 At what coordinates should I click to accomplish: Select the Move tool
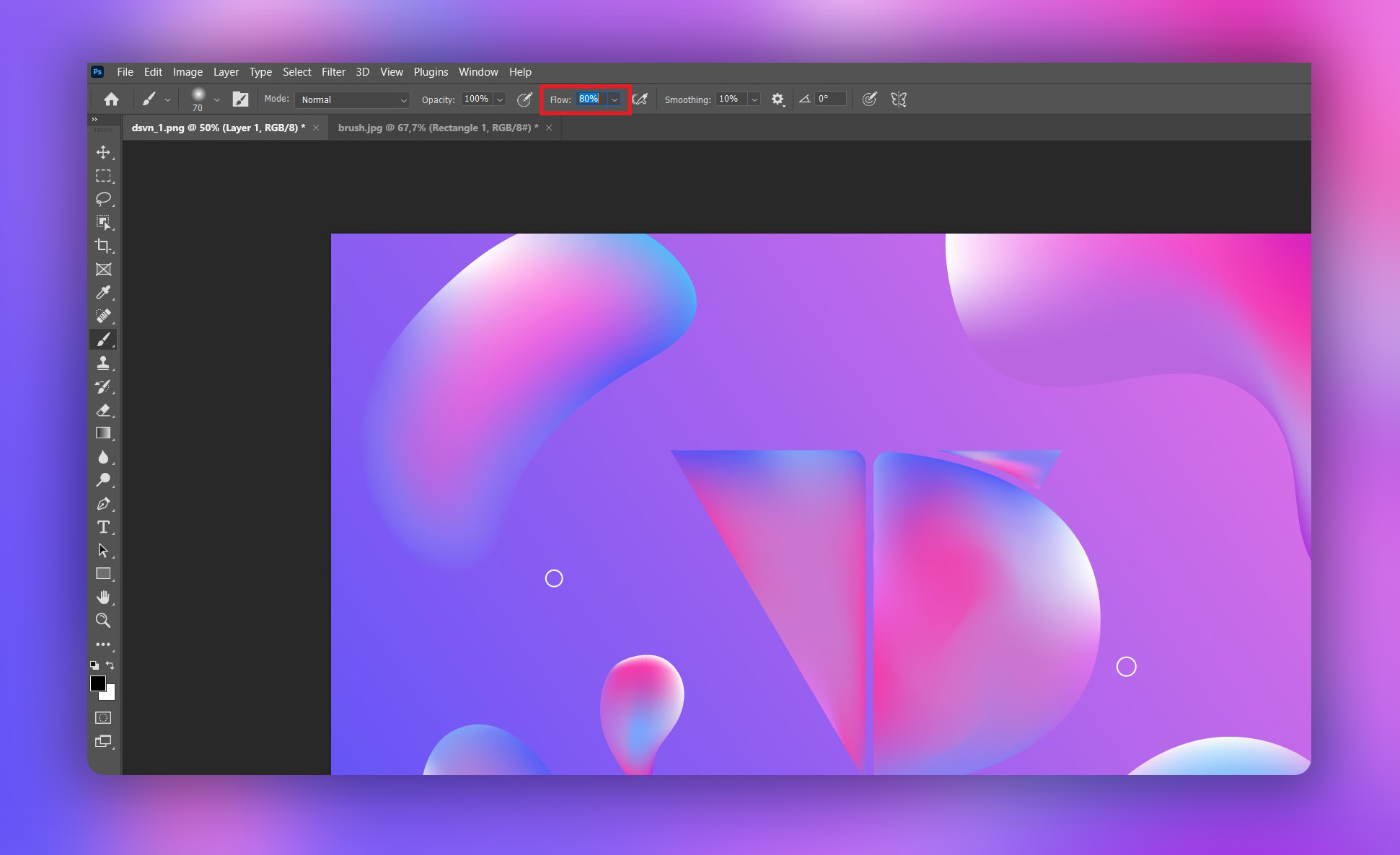103,152
